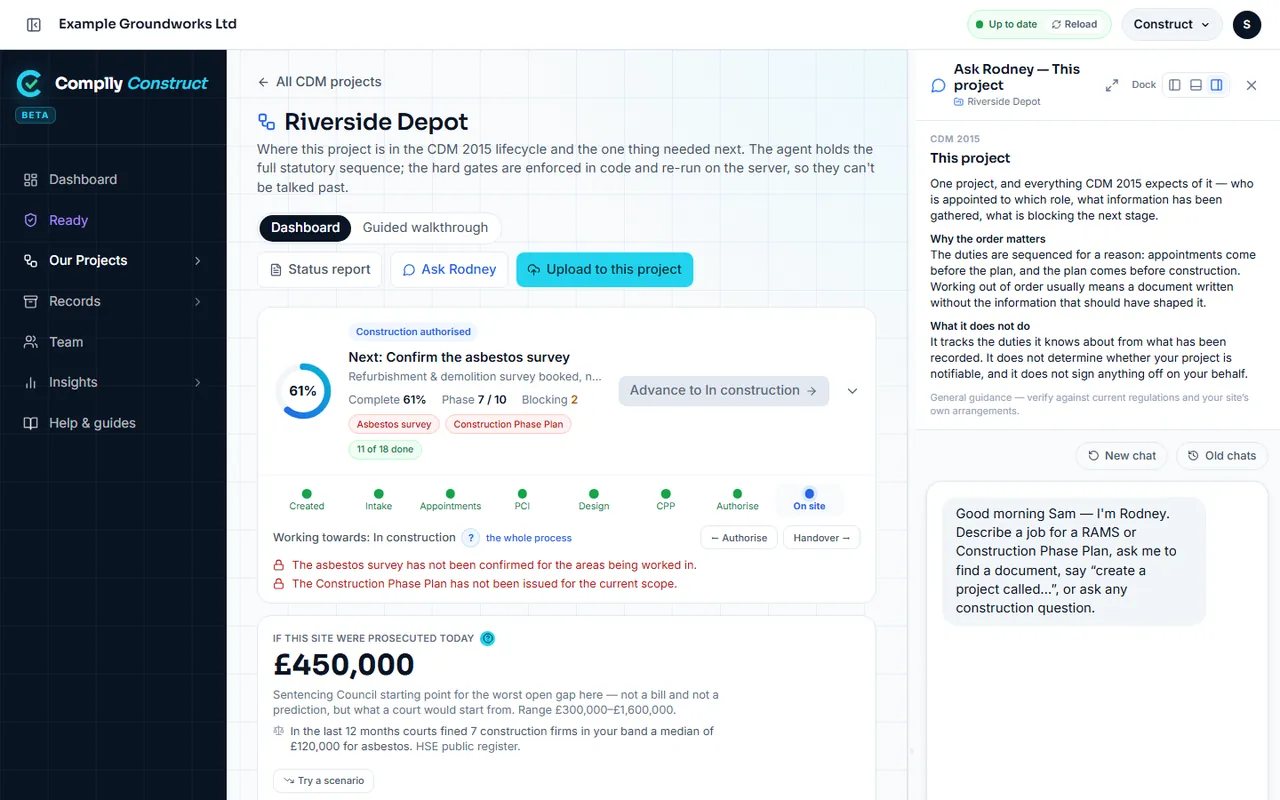
Task: Click the 'Construction Phase Plan' blocking tag
Action: (x=508, y=424)
